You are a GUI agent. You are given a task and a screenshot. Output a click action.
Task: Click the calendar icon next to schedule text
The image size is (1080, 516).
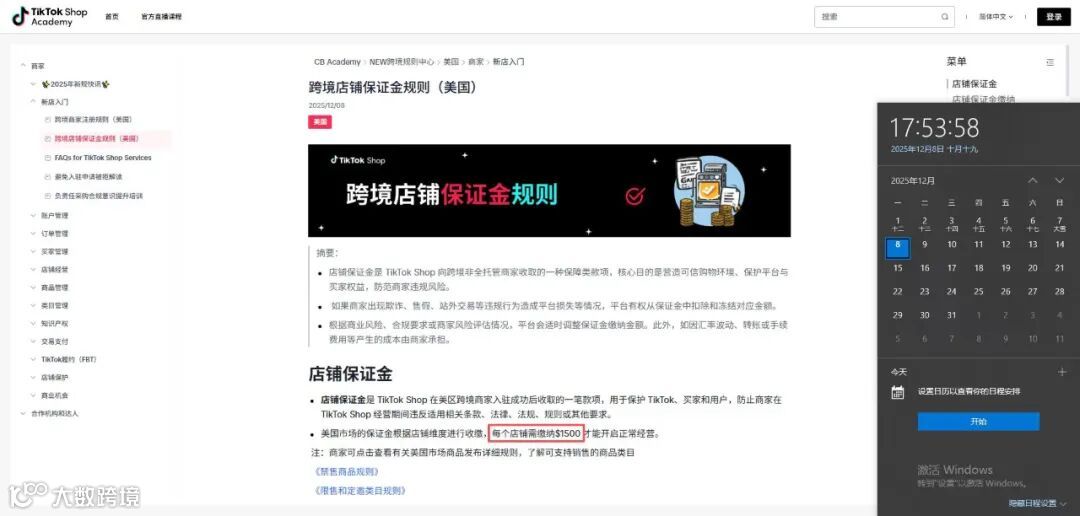[897, 392]
